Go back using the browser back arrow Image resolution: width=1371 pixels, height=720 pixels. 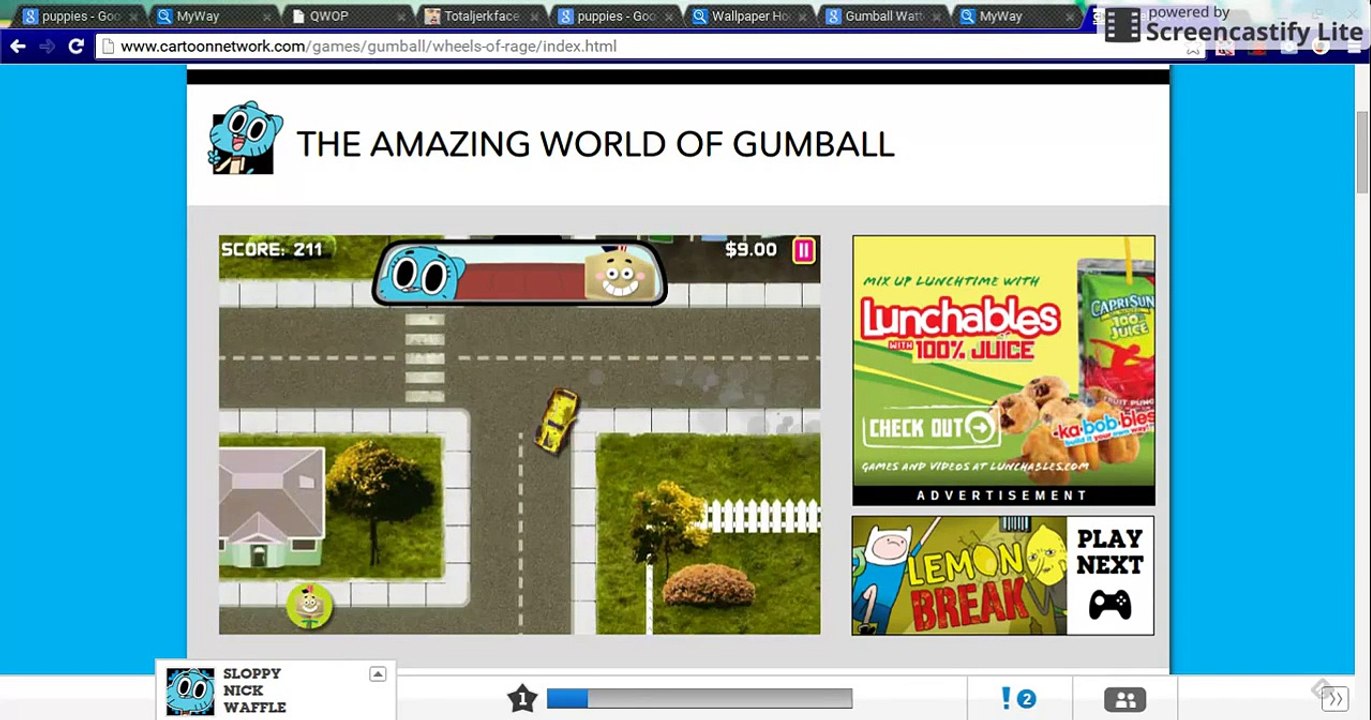[x=17, y=46]
